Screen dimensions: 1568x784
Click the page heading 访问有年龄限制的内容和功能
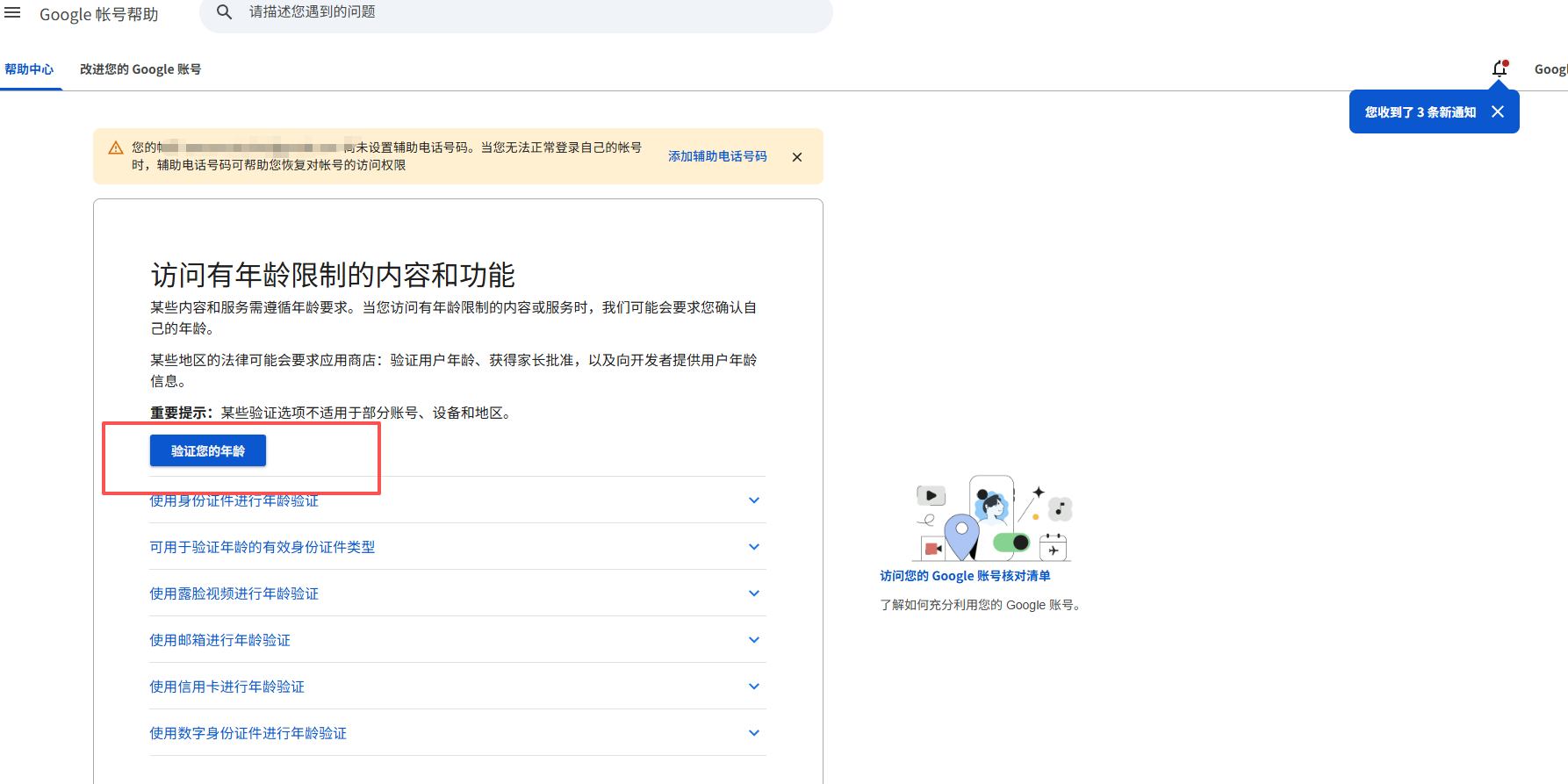[x=333, y=275]
